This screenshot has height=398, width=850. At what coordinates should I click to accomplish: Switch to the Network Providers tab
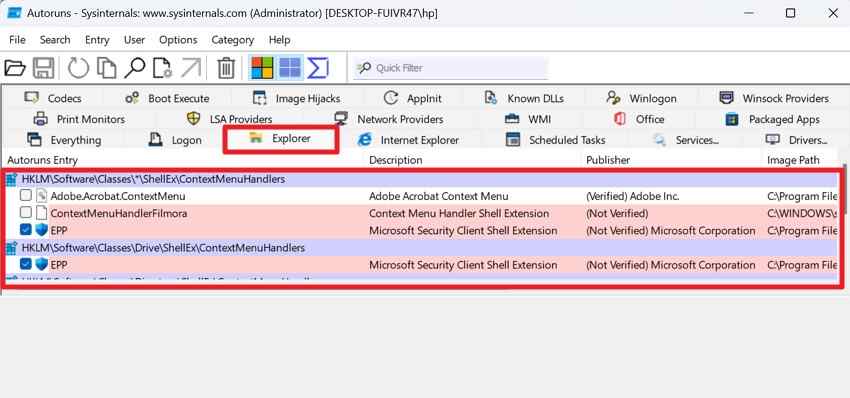[389, 119]
